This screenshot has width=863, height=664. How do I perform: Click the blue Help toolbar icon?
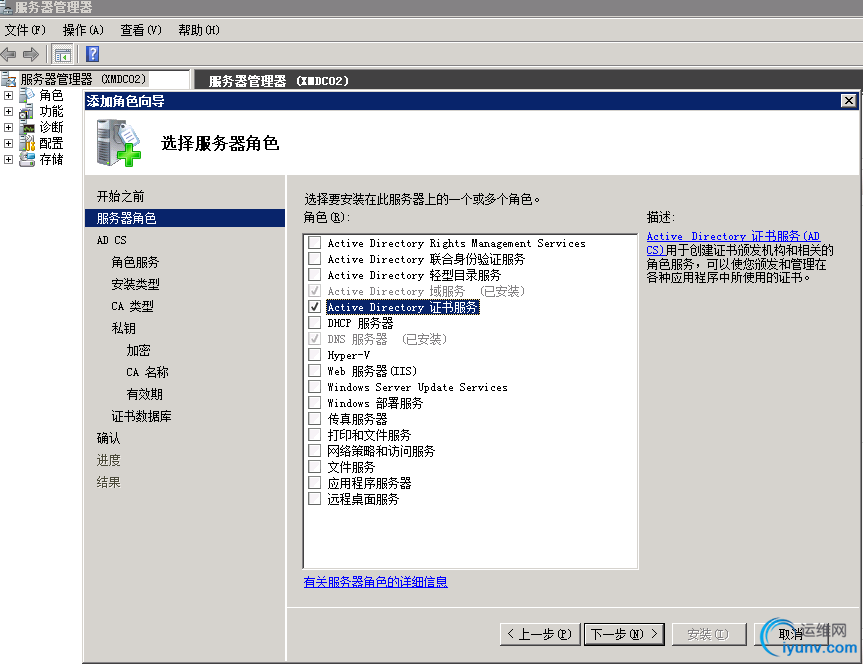coord(93,54)
